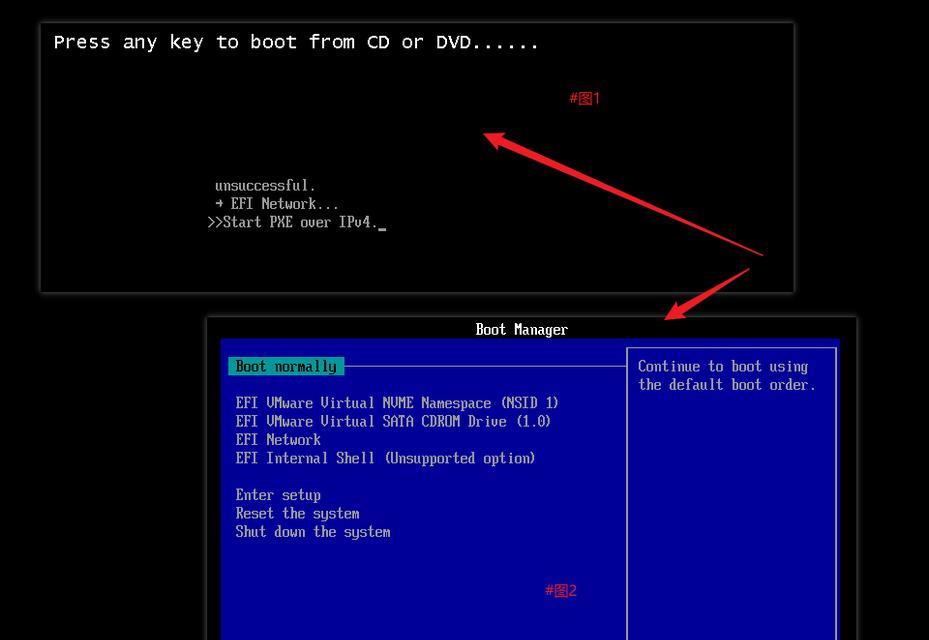Pick the EFI Network boot option
Screen dimensions: 929x640
(278, 440)
